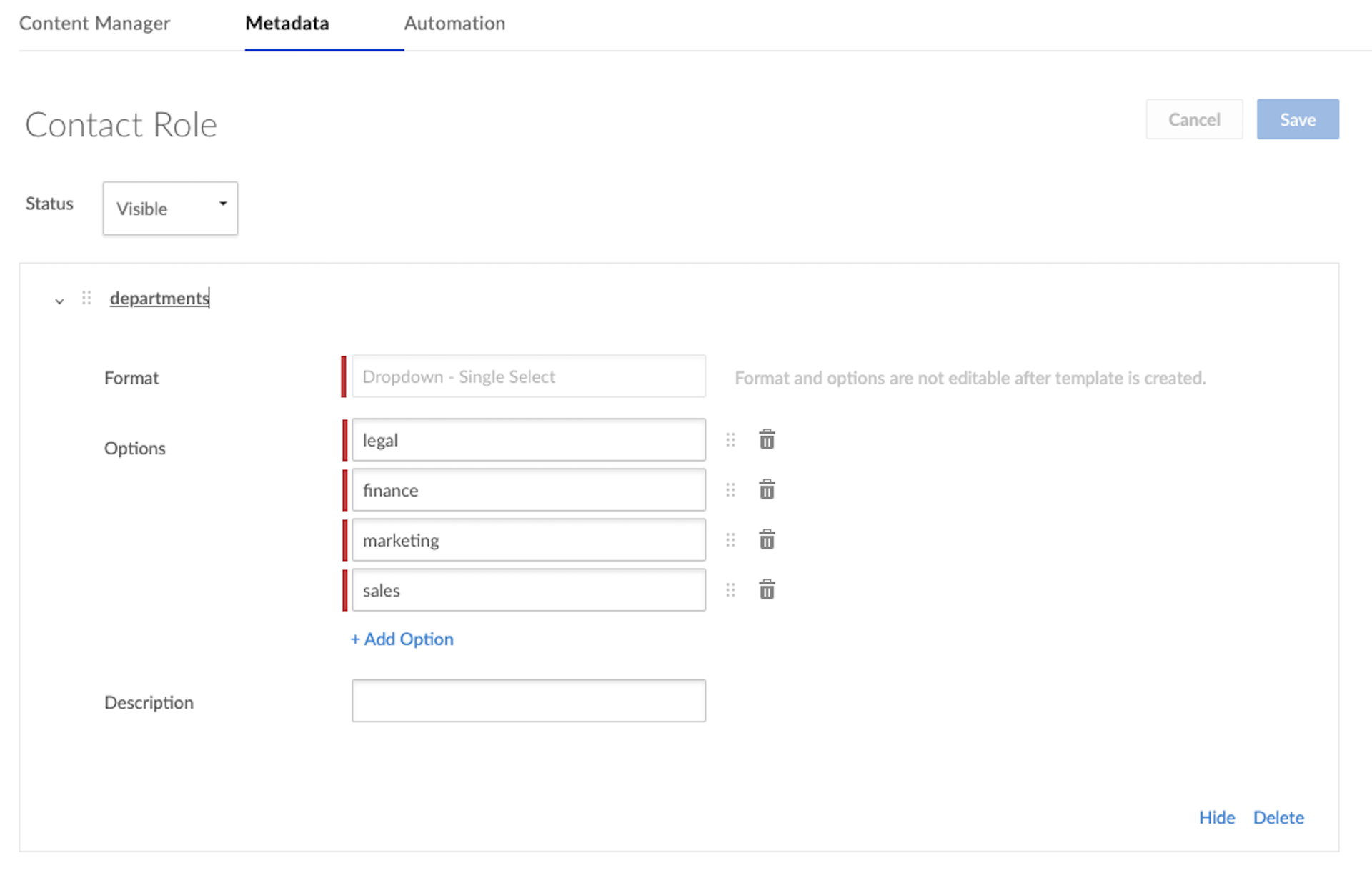Click into the finance option field

[x=529, y=489]
